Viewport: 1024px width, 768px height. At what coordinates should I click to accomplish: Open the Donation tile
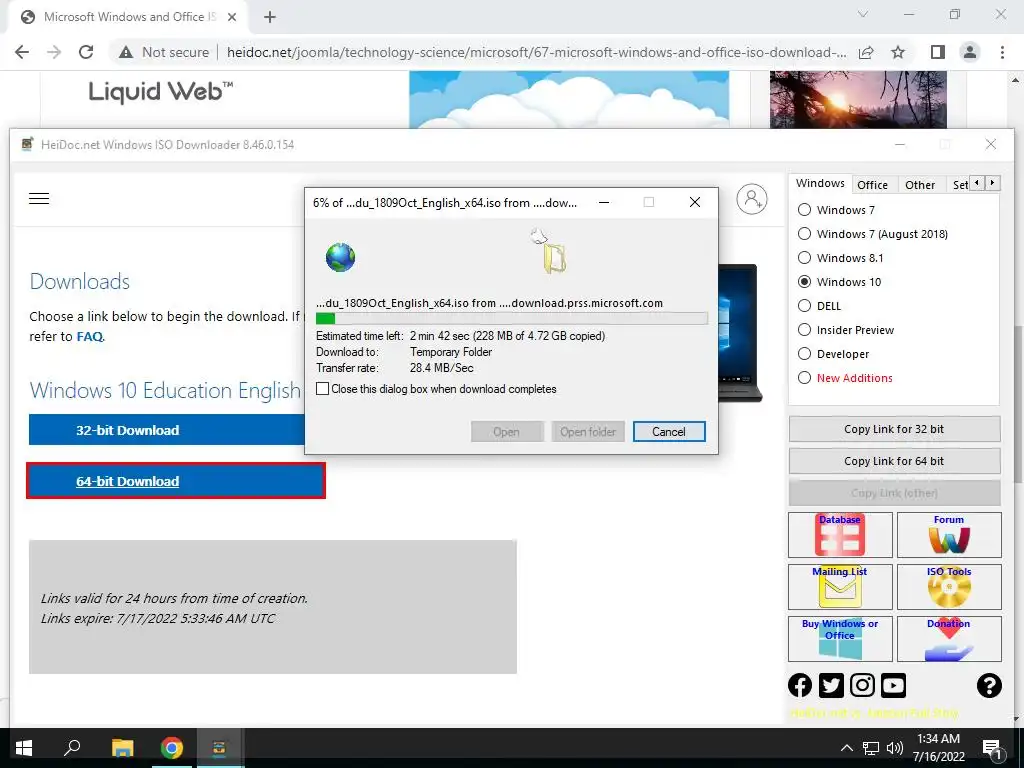coord(949,639)
